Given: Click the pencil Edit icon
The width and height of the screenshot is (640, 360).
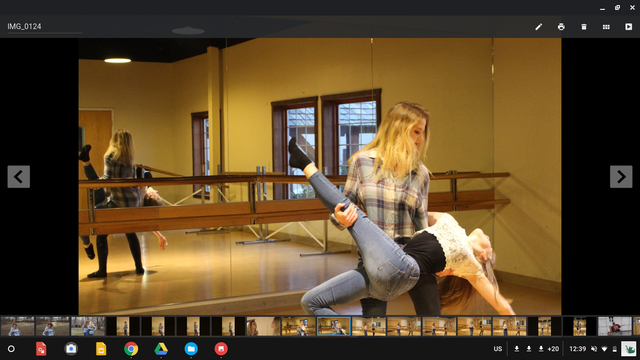Looking at the screenshot, I should pyautogui.click(x=539, y=27).
